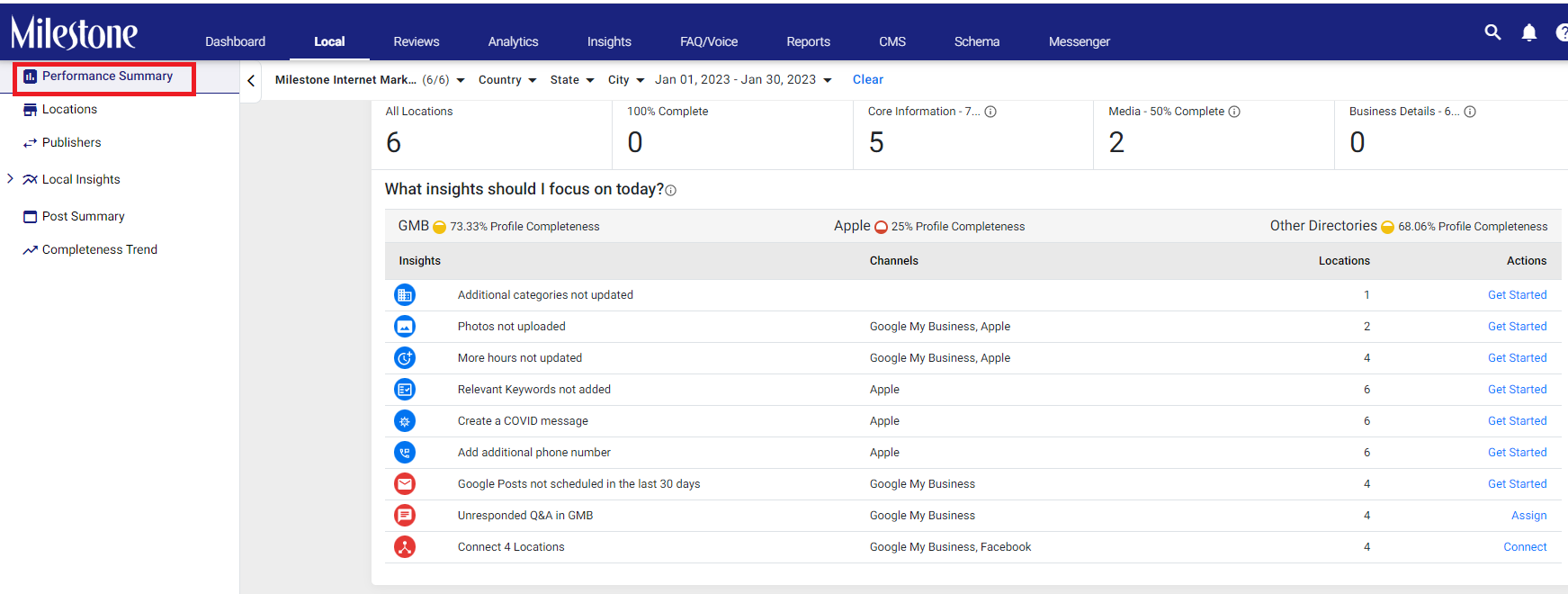This screenshot has width=1568, height=594.
Task: Click the Create a COVID message icon
Action: pos(405,421)
